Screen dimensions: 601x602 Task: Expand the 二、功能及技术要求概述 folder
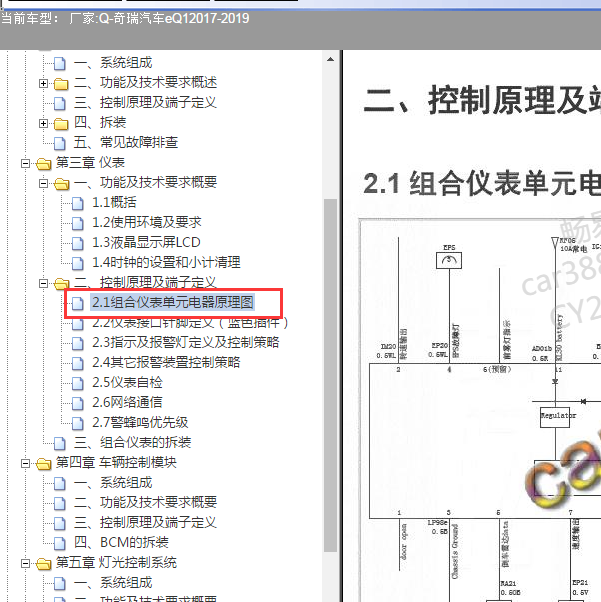pyautogui.click(x=43, y=83)
